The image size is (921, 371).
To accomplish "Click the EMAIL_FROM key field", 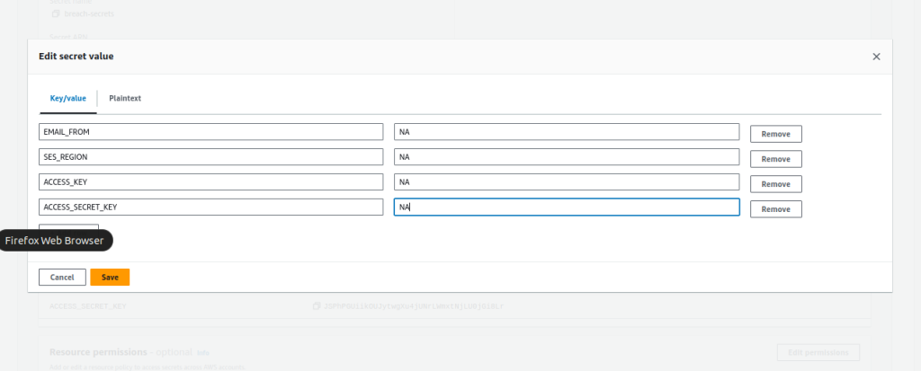I will coord(211,132).
